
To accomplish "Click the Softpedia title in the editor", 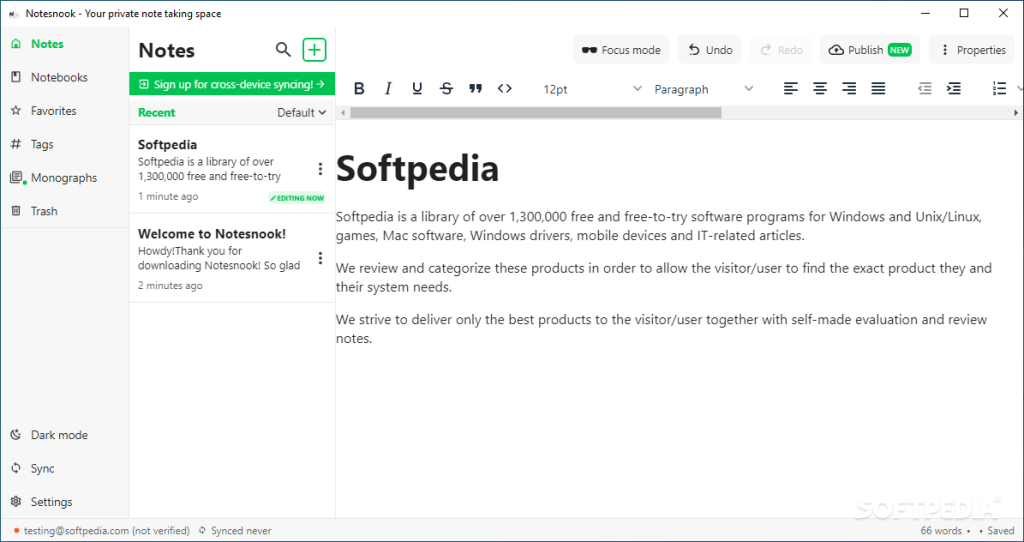I will pos(417,168).
